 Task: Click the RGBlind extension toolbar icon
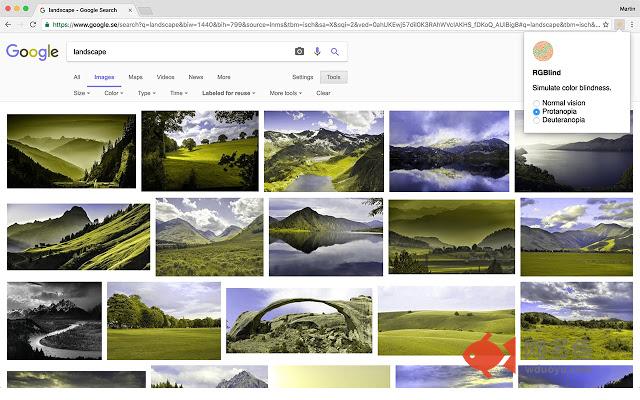tap(620, 24)
